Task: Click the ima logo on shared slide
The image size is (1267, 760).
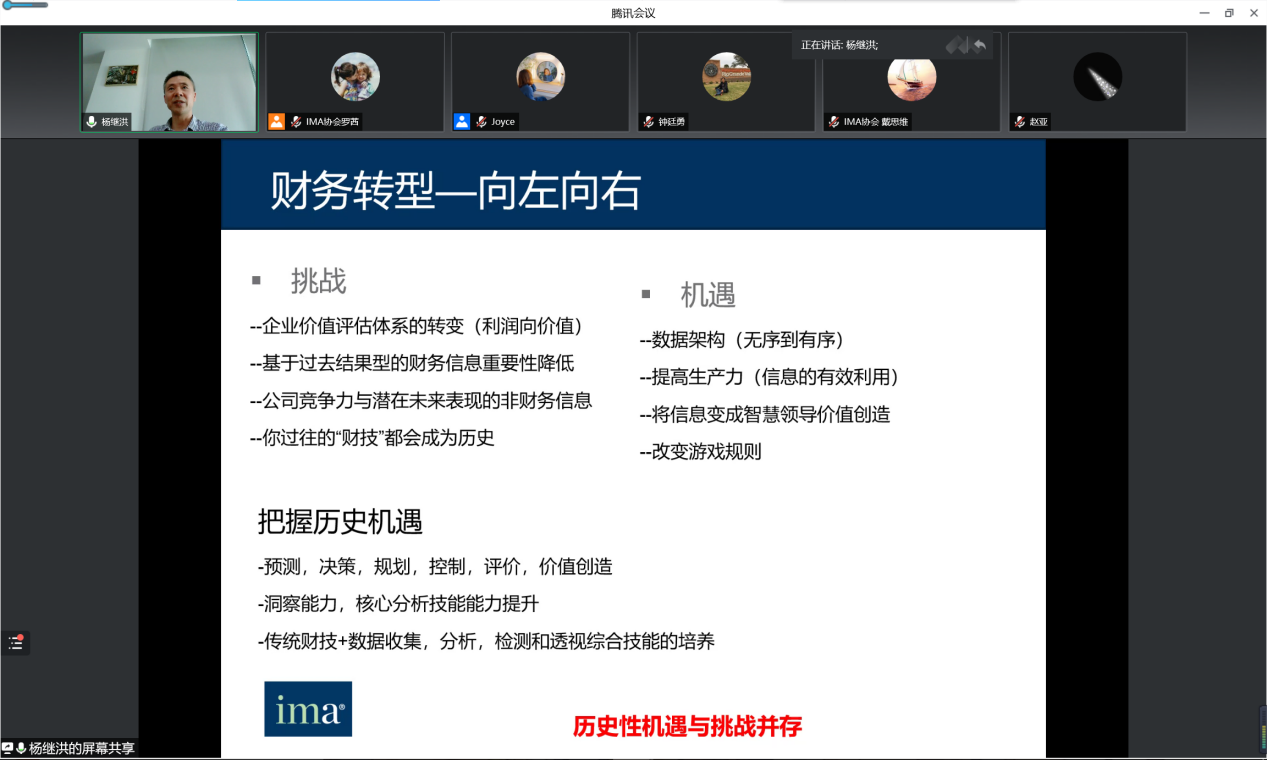Action: (x=308, y=709)
